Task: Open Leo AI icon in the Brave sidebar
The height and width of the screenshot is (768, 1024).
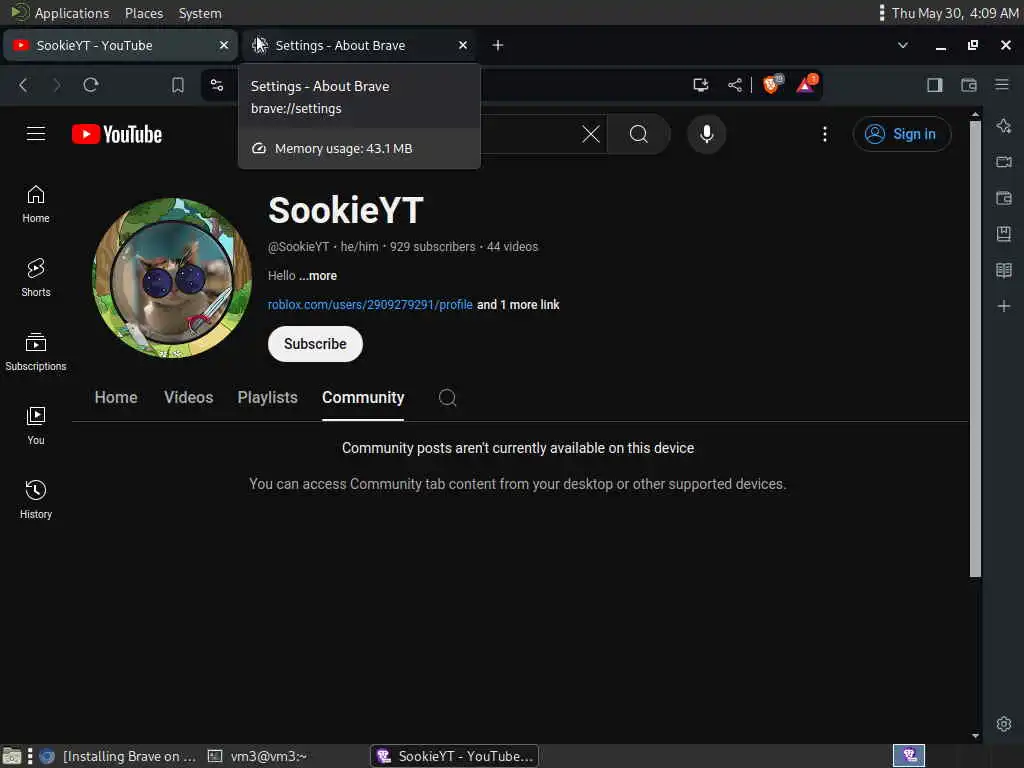Action: point(1004,126)
